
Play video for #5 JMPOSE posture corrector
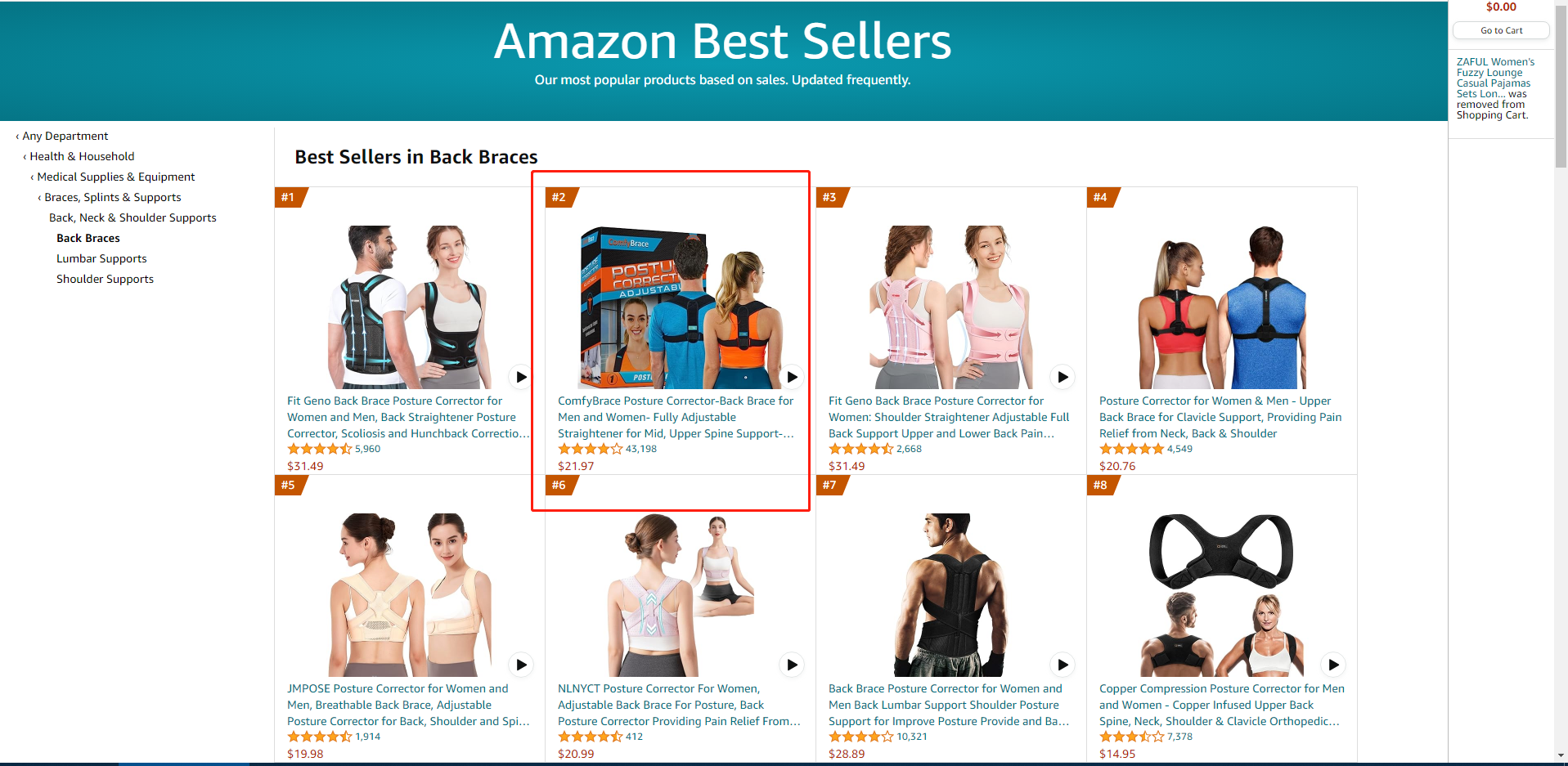click(521, 665)
